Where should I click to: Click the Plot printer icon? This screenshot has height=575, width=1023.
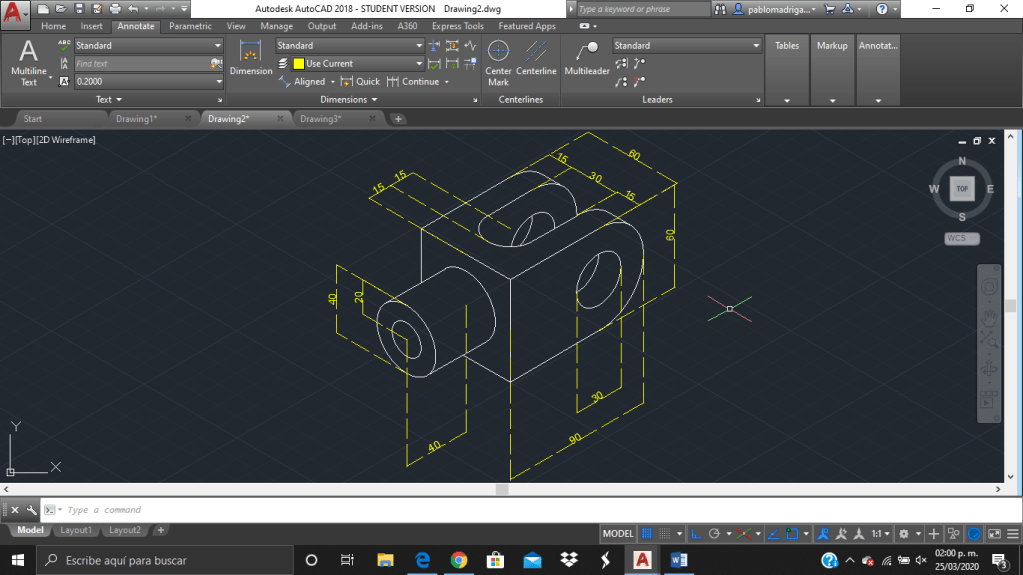(x=116, y=9)
